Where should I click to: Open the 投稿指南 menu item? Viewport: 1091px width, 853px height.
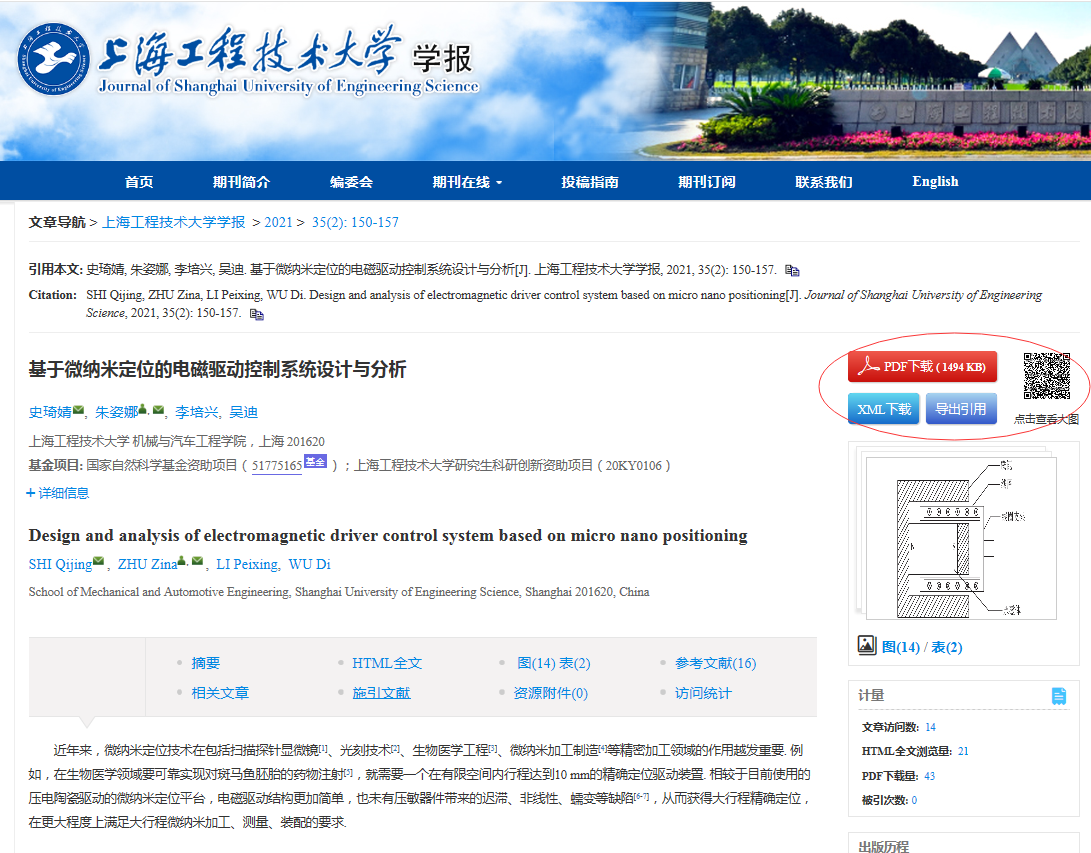(590, 182)
